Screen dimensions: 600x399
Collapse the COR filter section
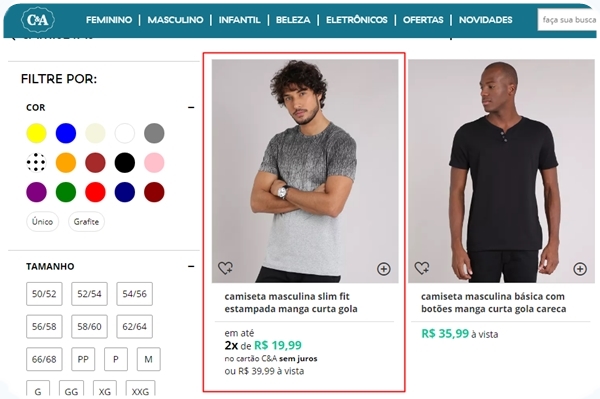coord(191,107)
